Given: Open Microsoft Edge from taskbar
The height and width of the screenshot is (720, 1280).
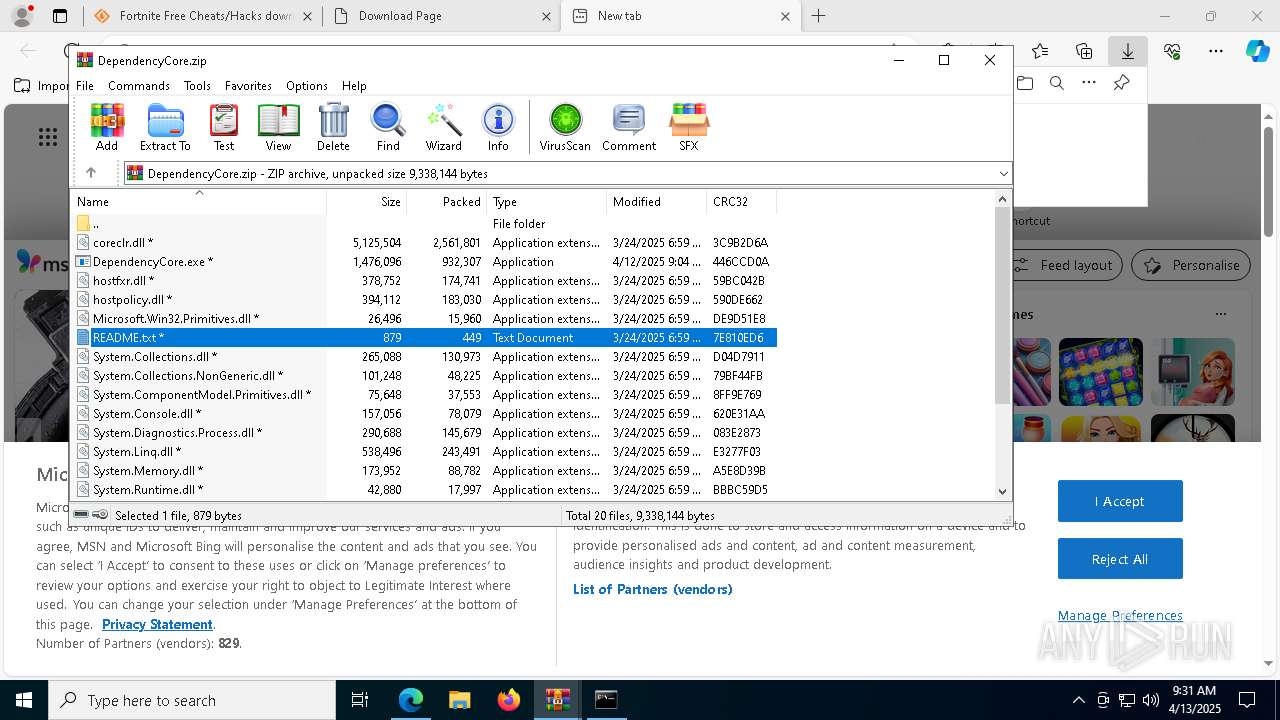Looking at the screenshot, I should [411, 700].
